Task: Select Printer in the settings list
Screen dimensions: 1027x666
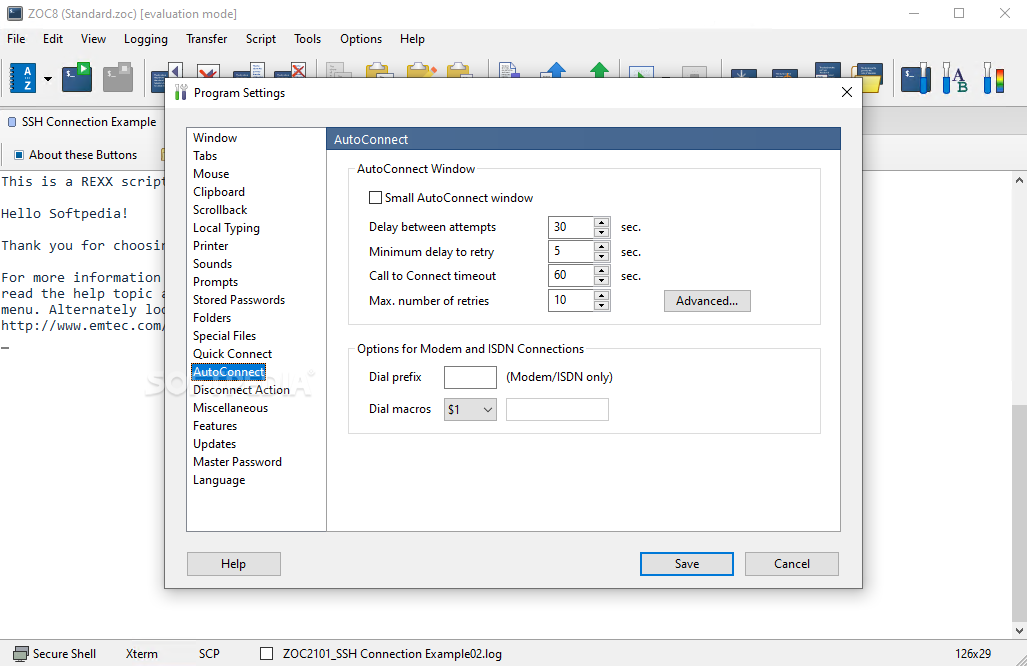Action: click(210, 246)
